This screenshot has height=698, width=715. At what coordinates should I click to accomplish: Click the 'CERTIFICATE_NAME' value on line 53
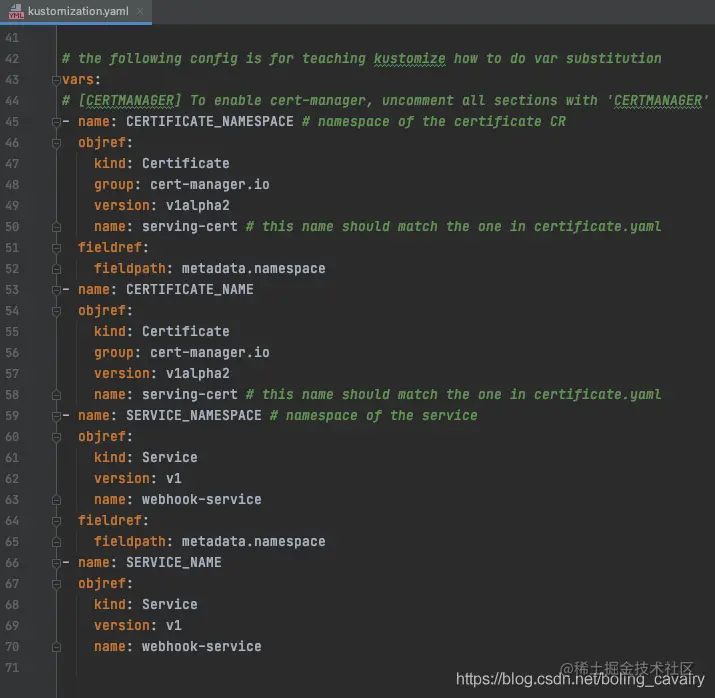[190, 290]
